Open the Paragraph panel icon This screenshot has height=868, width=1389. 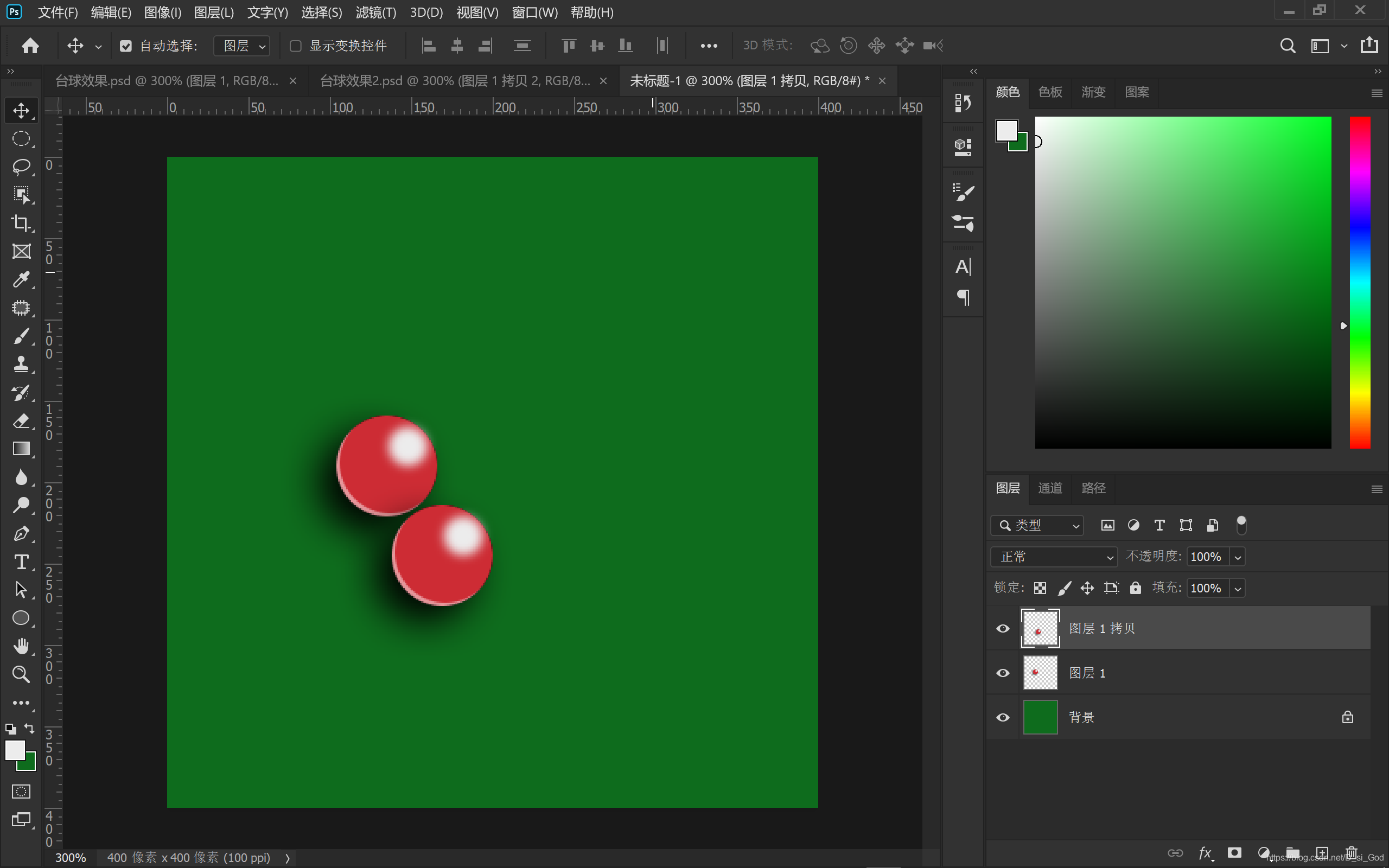click(963, 297)
